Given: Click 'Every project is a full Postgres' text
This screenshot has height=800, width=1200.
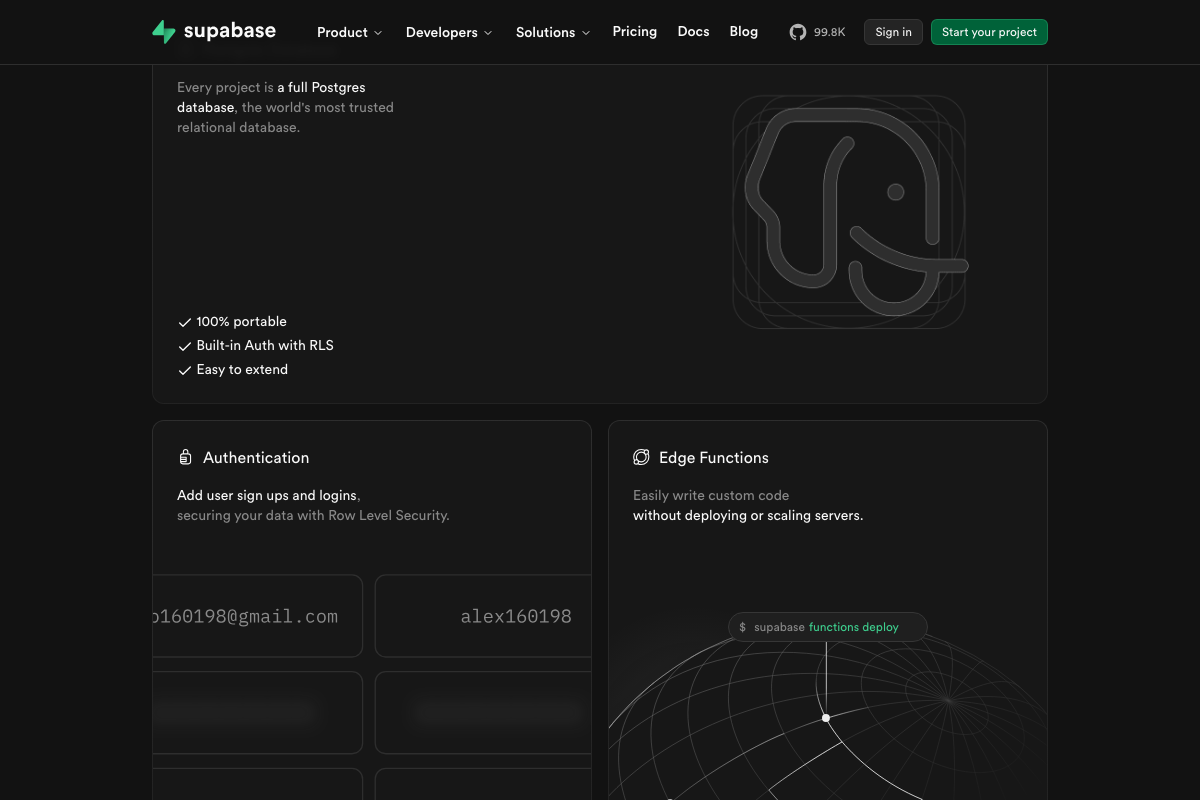Looking at the screenshot, I should [271, 87].
